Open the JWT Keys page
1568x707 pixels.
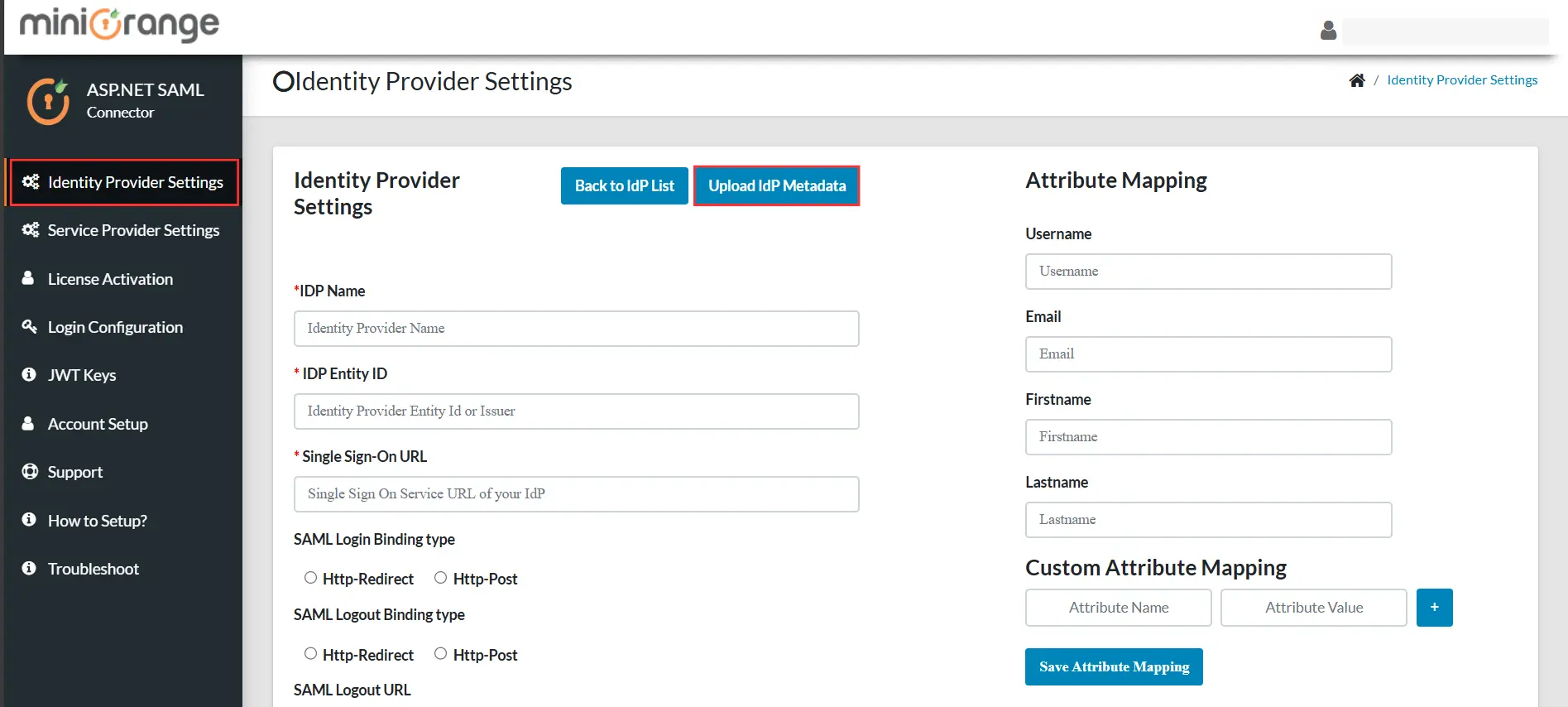(123, 375)
